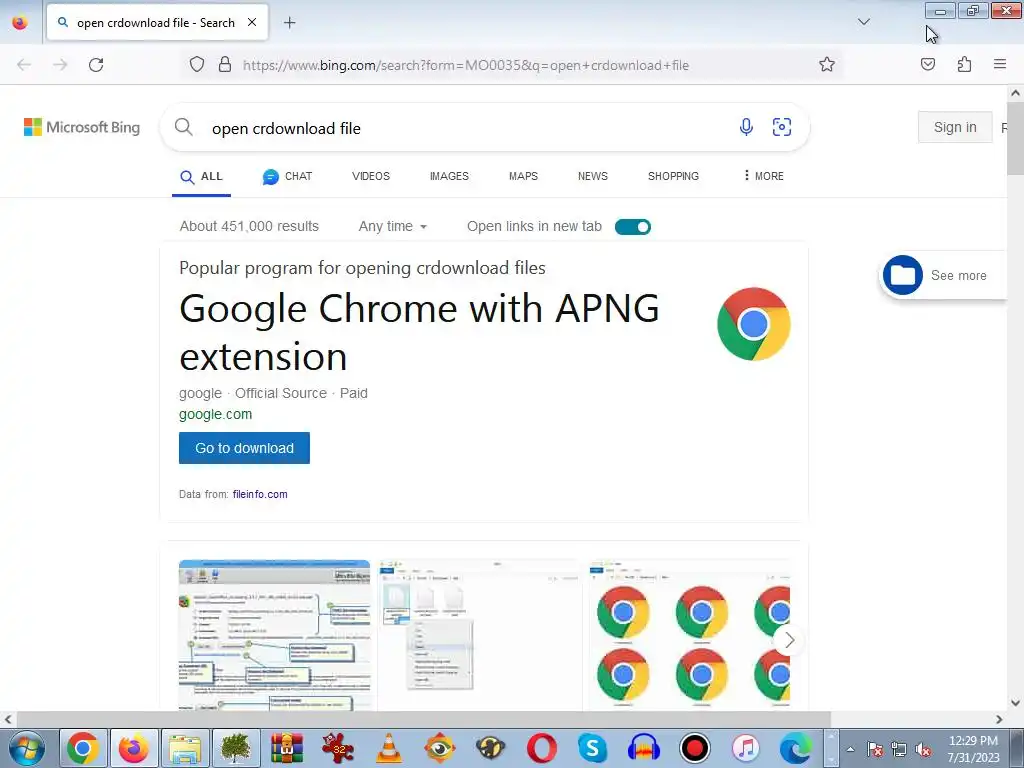Show hidden system tray icons arrow
The height and width of the screenshot is (768, 1024).
850,749
